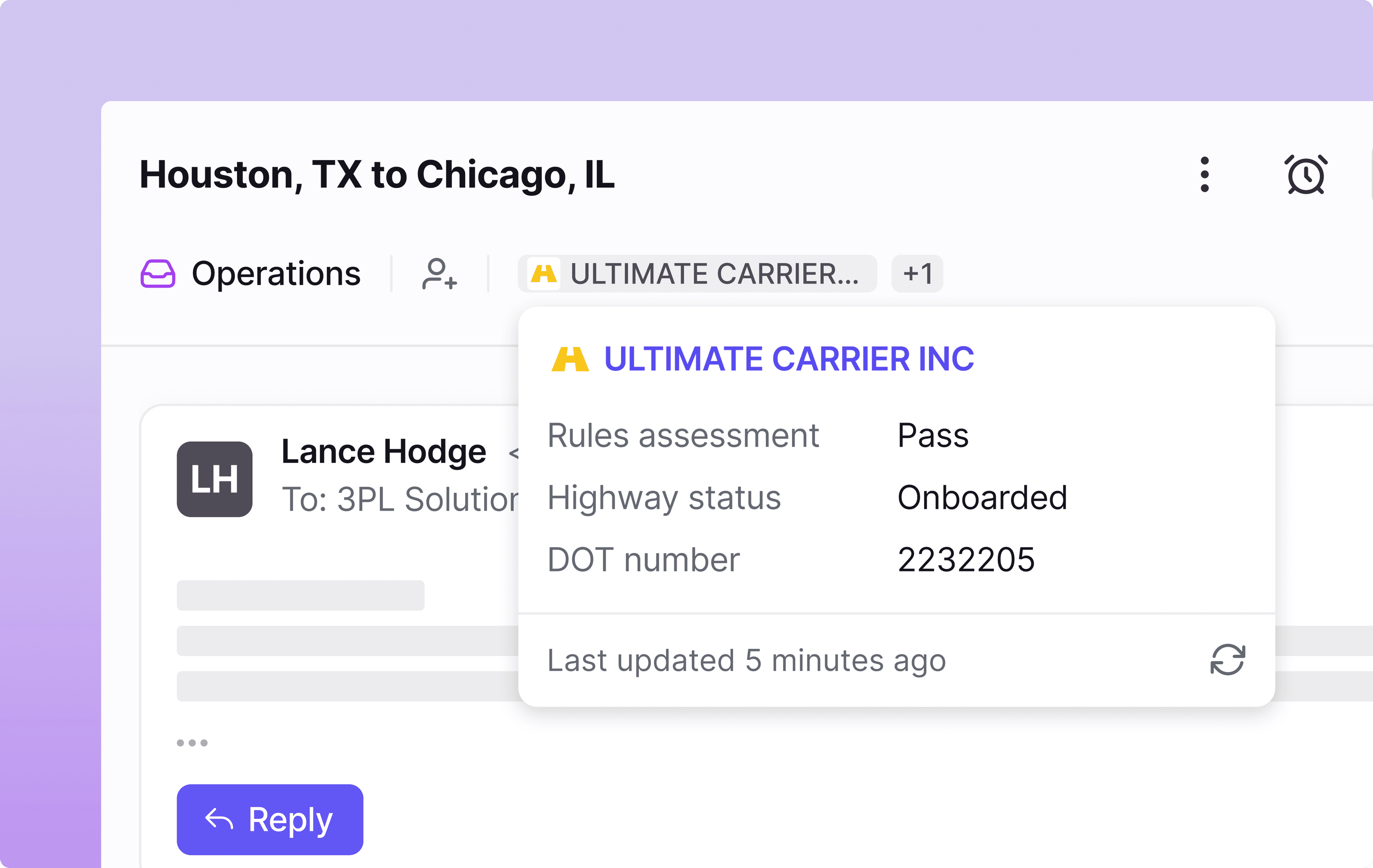The image size is (1373, 868).
Task: Click the Operations inbox icon
Action: [157, 274]
